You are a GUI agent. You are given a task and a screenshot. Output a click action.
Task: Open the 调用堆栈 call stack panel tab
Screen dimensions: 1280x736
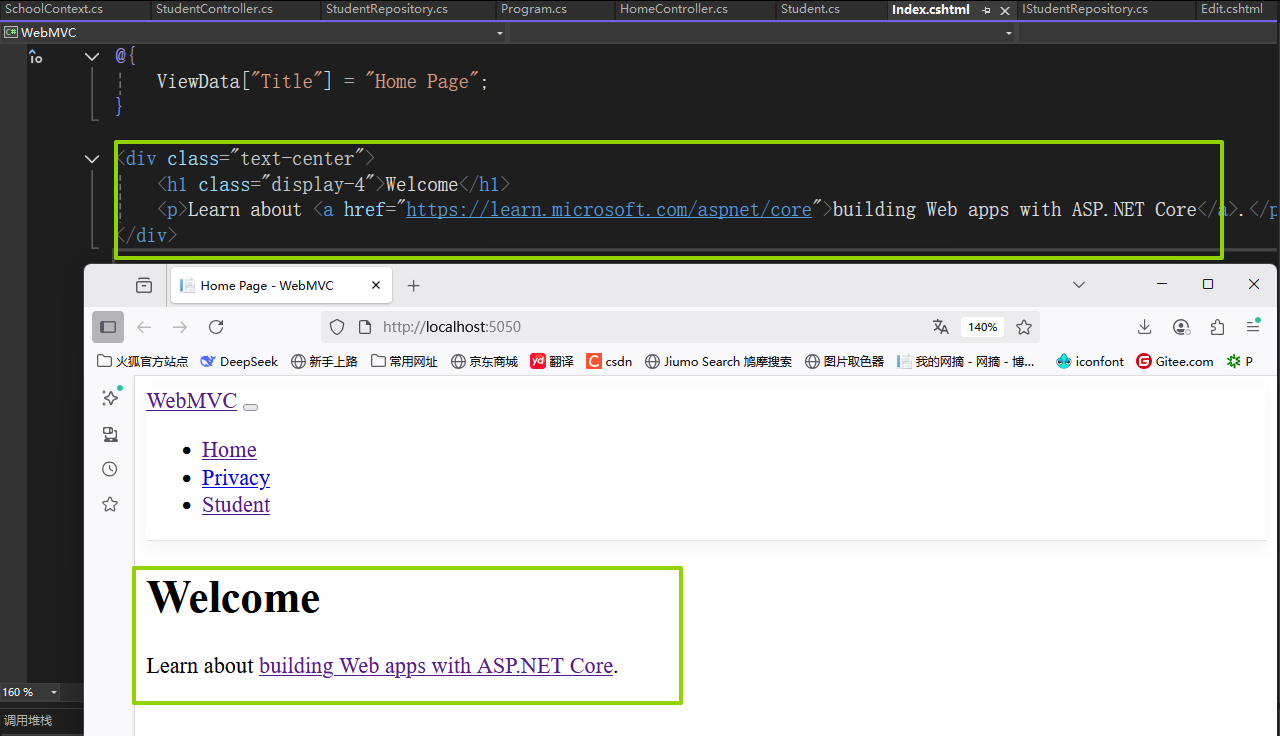(x=28, y=720)
